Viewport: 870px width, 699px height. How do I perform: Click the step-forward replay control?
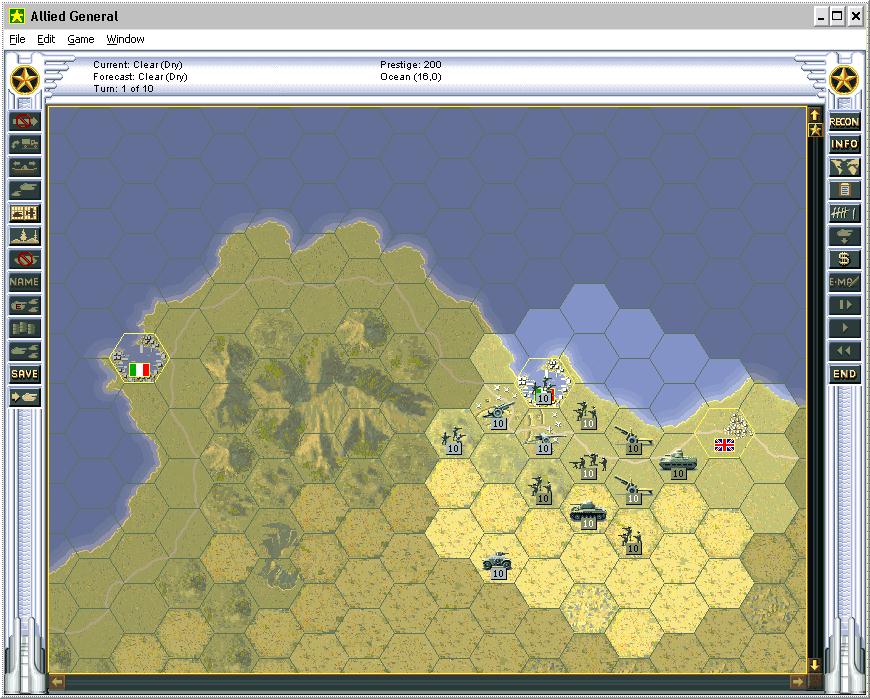(844, 305)
